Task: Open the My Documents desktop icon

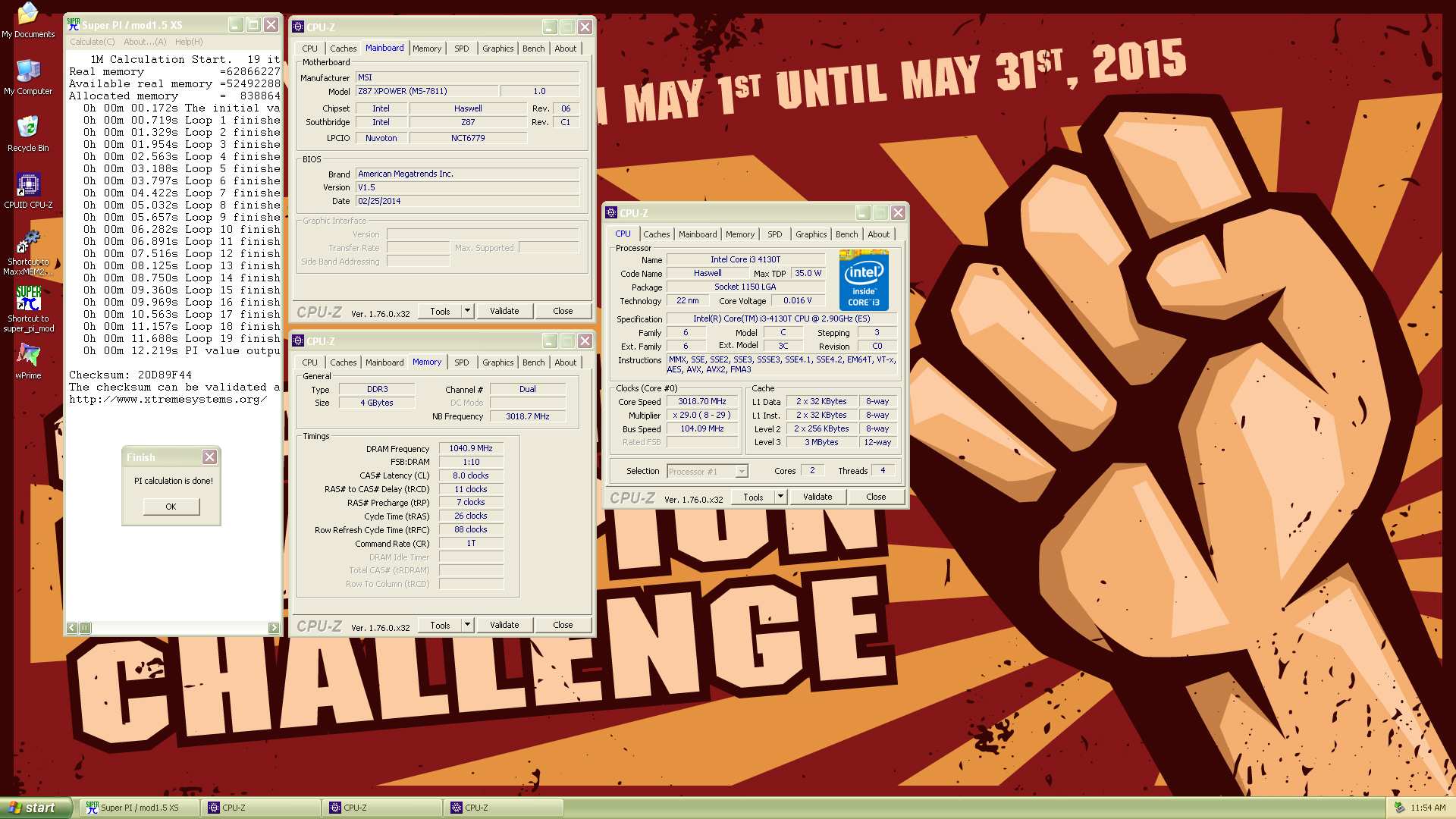Action: [28, 20]
